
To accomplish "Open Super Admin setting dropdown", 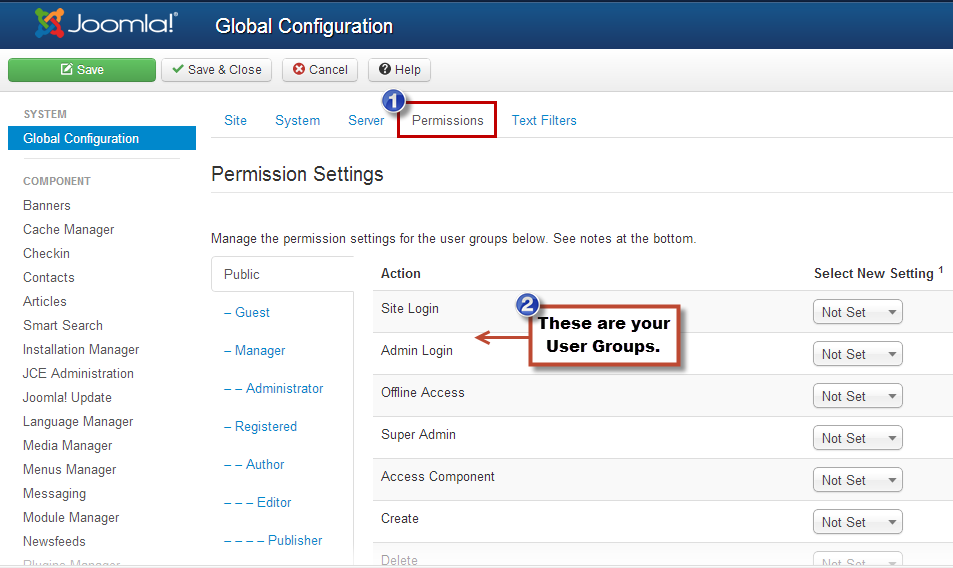I will (x=858, y=438).
